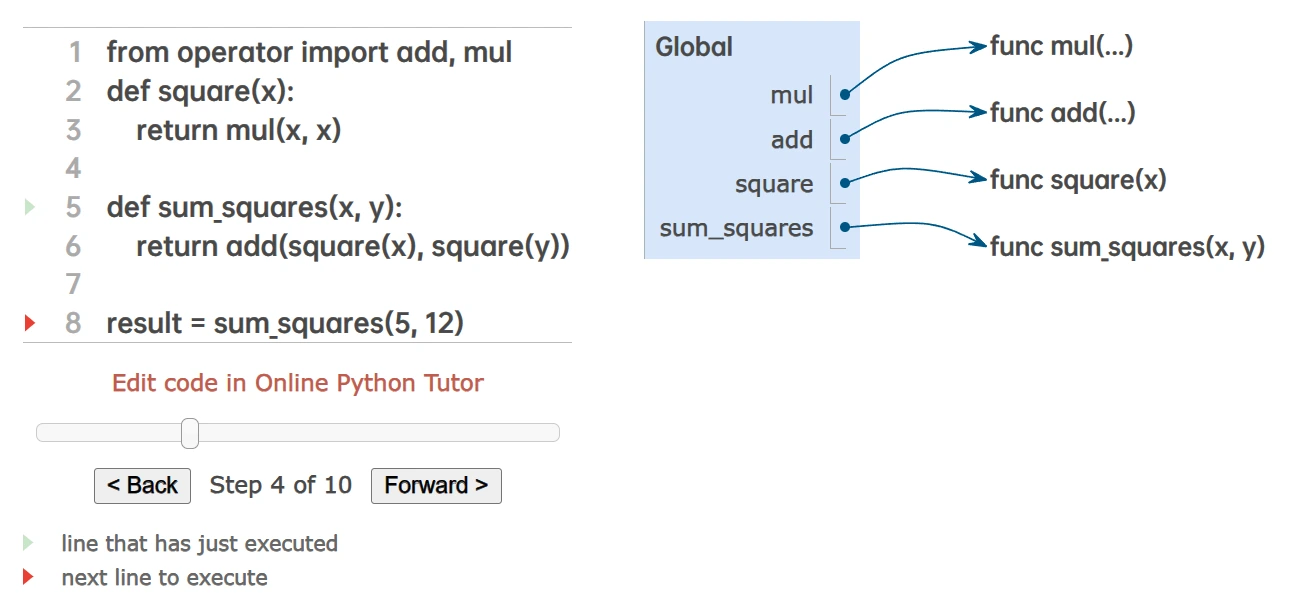This screenshot has height=608, width=1295.
Task: Click the Global frame title
Action: 694,47
